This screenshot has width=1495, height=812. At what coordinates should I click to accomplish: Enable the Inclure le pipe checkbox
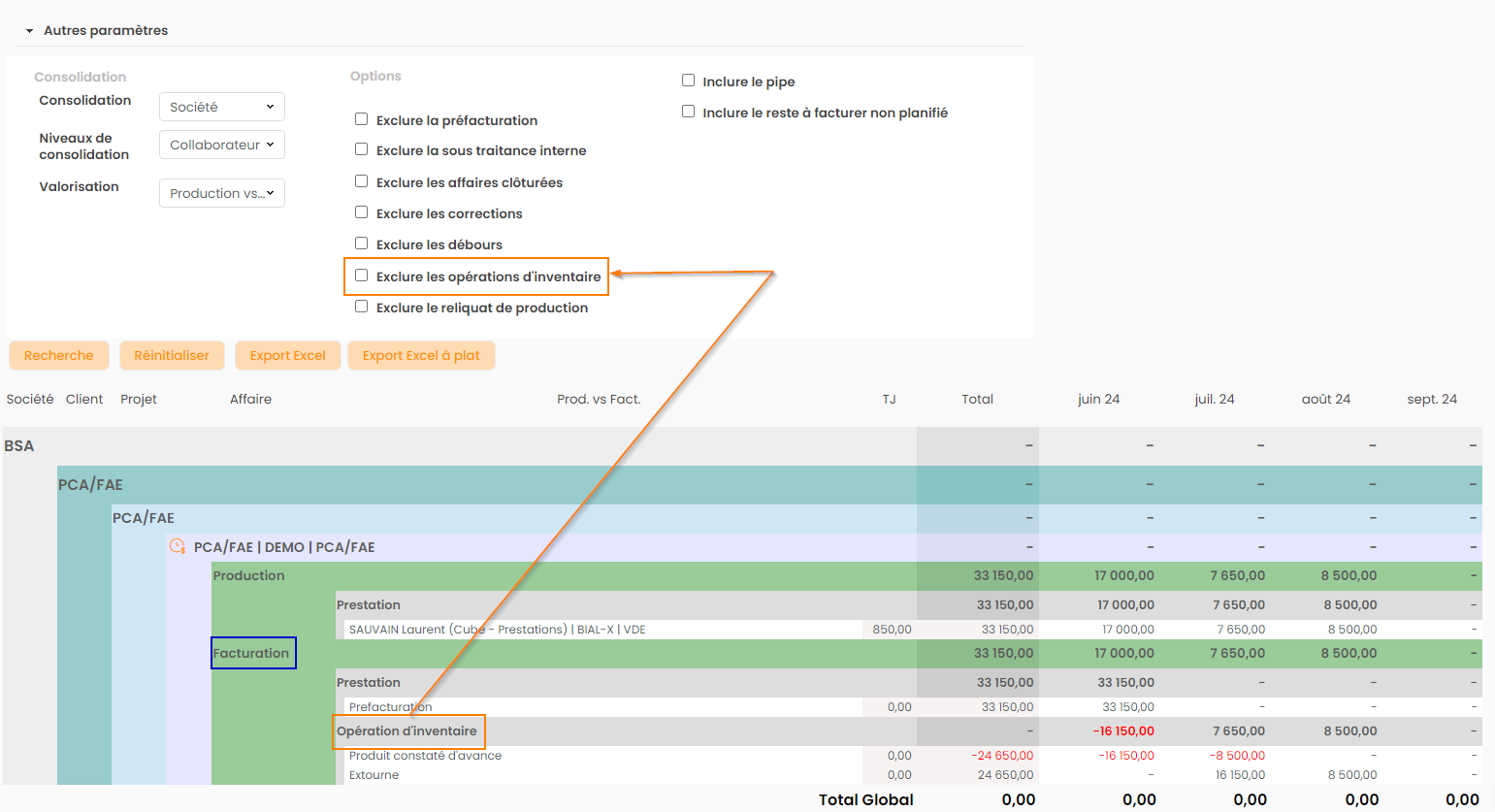(x=688, y=81)
